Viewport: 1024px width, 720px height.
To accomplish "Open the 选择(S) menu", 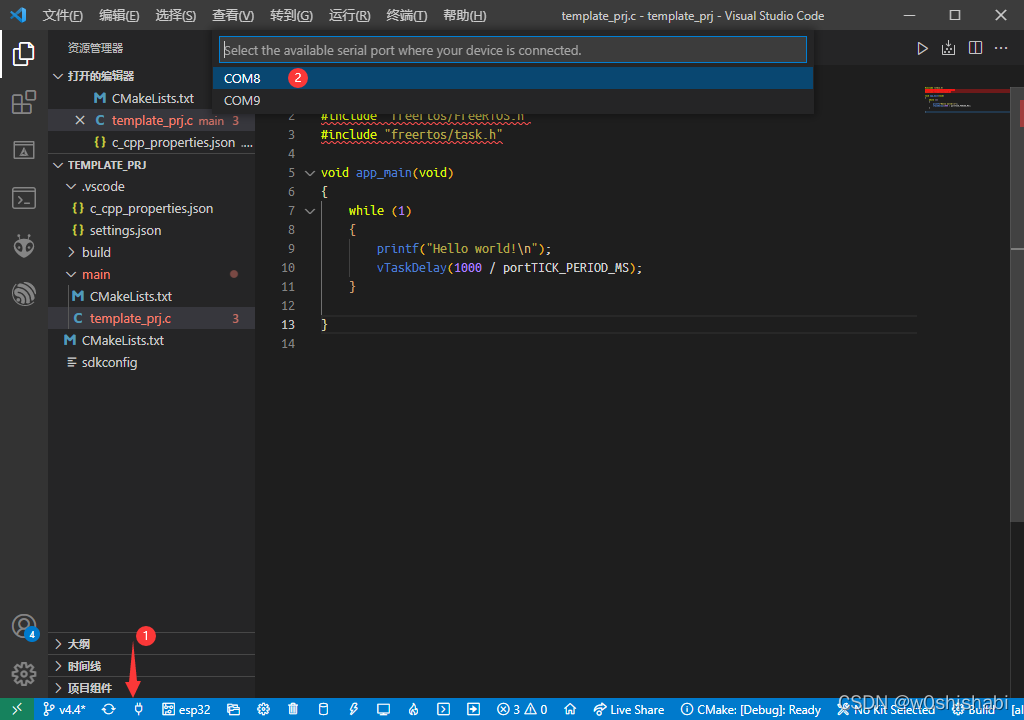I will pos(175,15).
